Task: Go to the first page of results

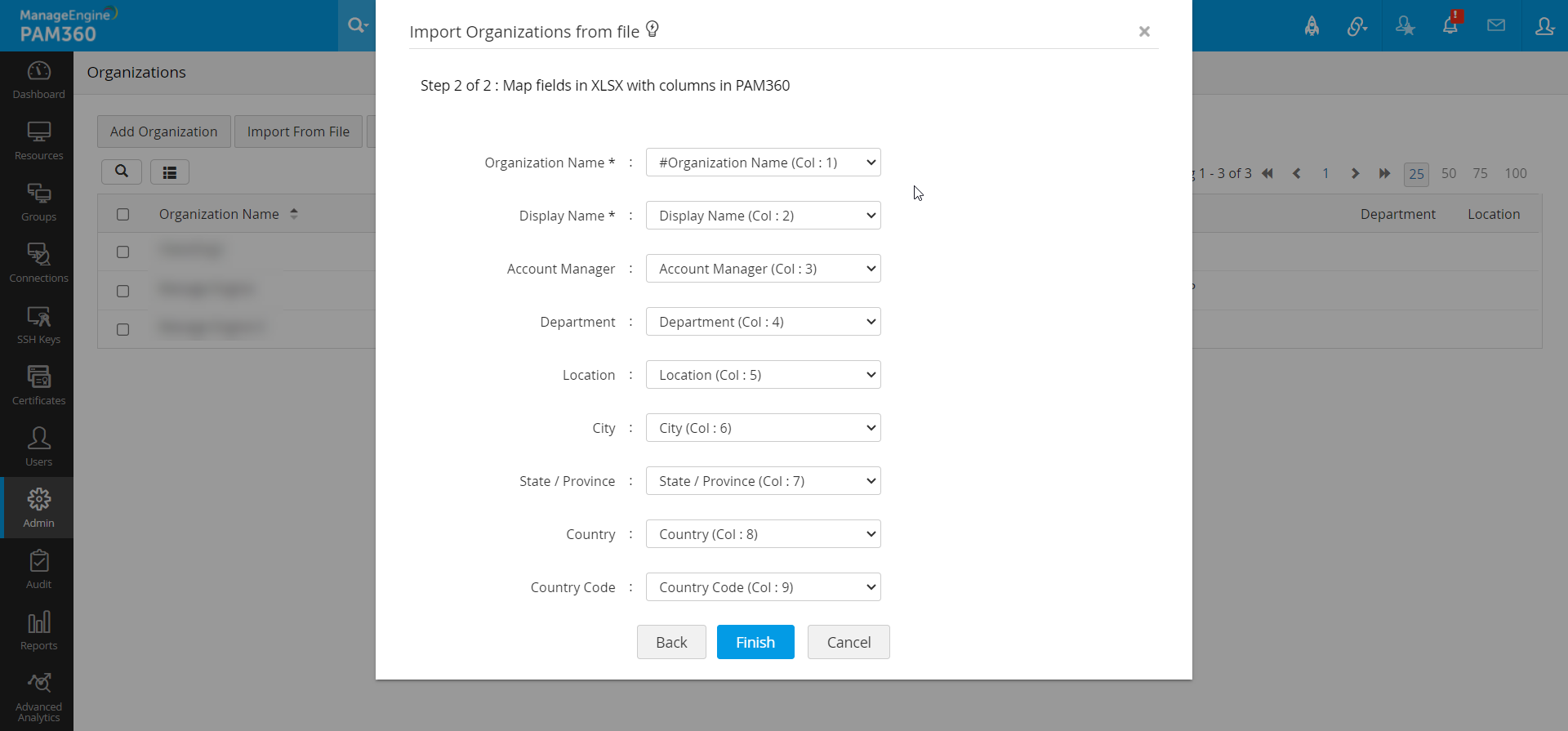Action: pyautogui.click(x=1267, y=173)
